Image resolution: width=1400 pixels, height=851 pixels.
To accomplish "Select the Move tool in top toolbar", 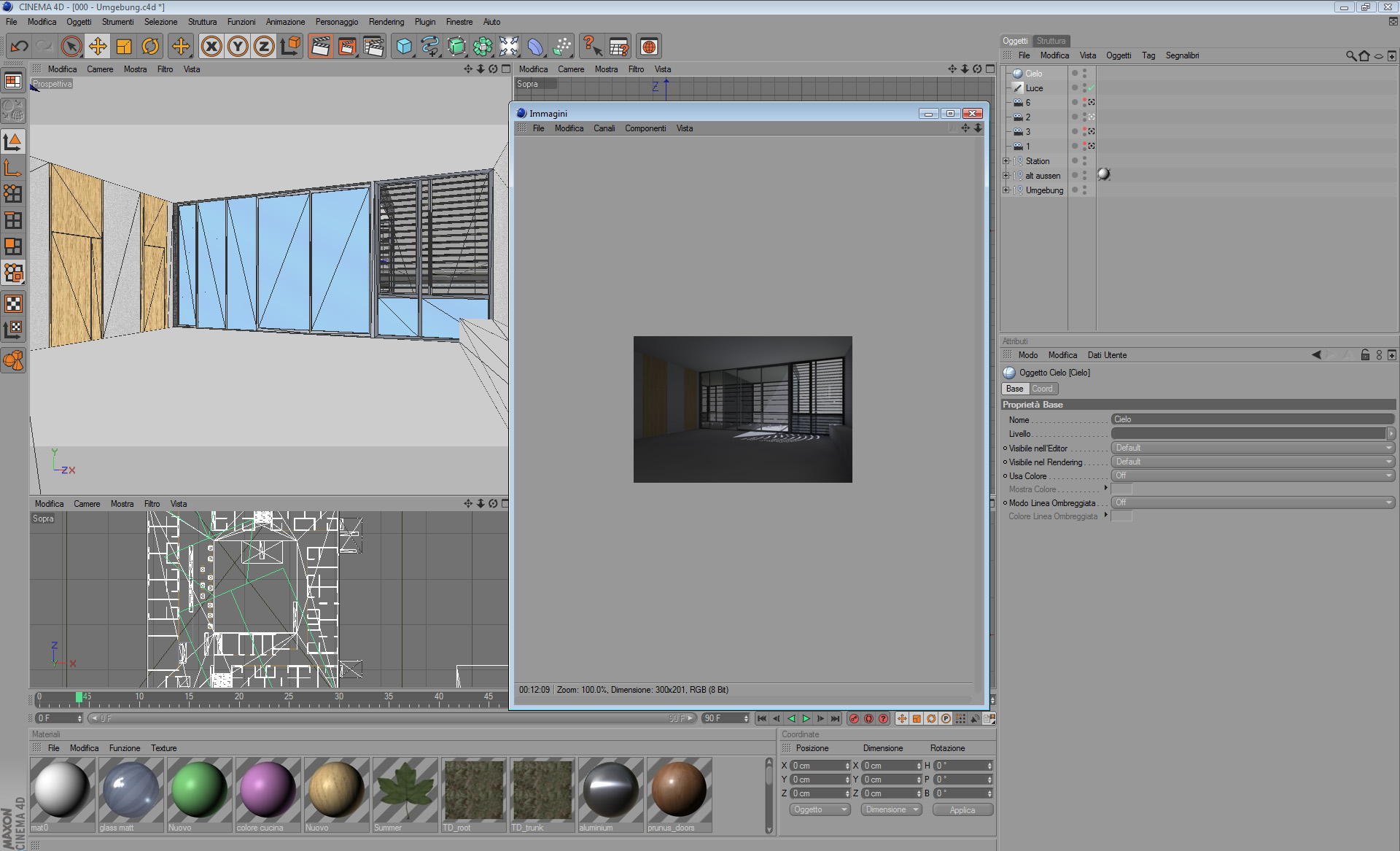I will [98, 47].
